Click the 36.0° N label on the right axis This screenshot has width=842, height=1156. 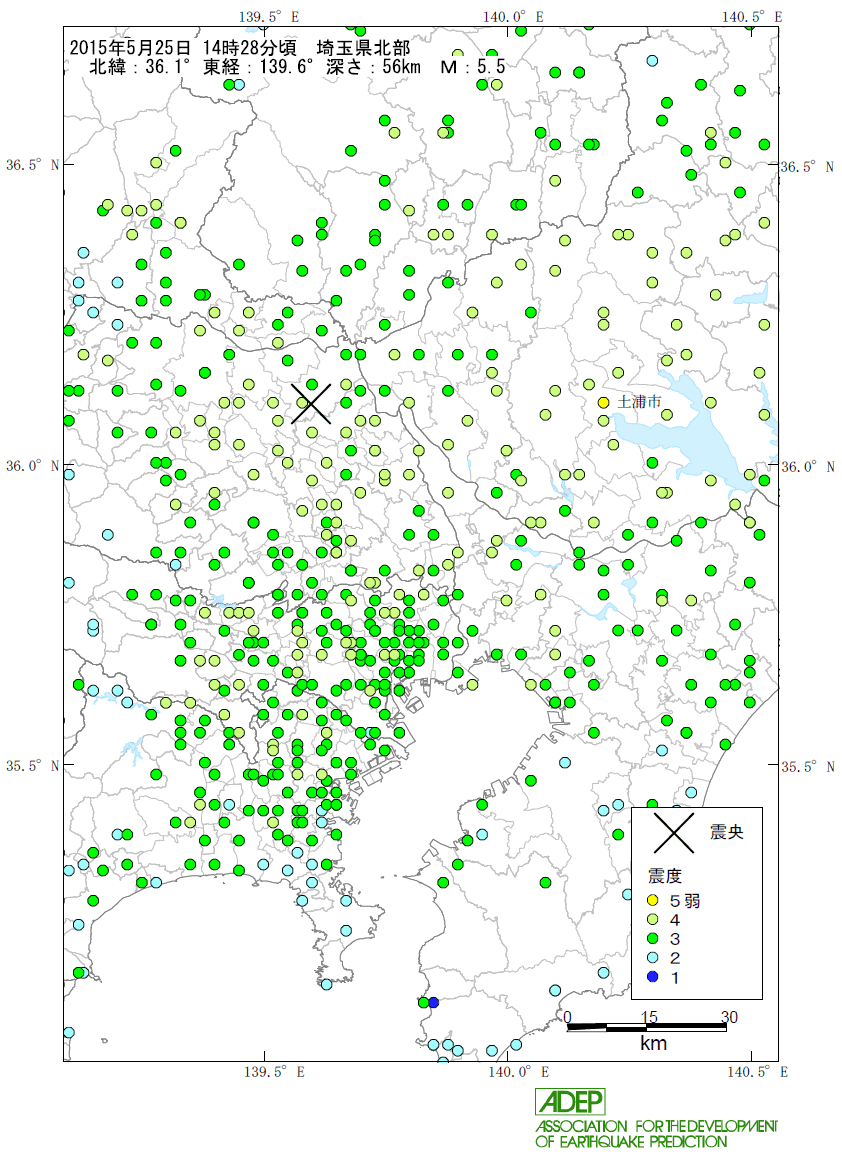point(807,467)
